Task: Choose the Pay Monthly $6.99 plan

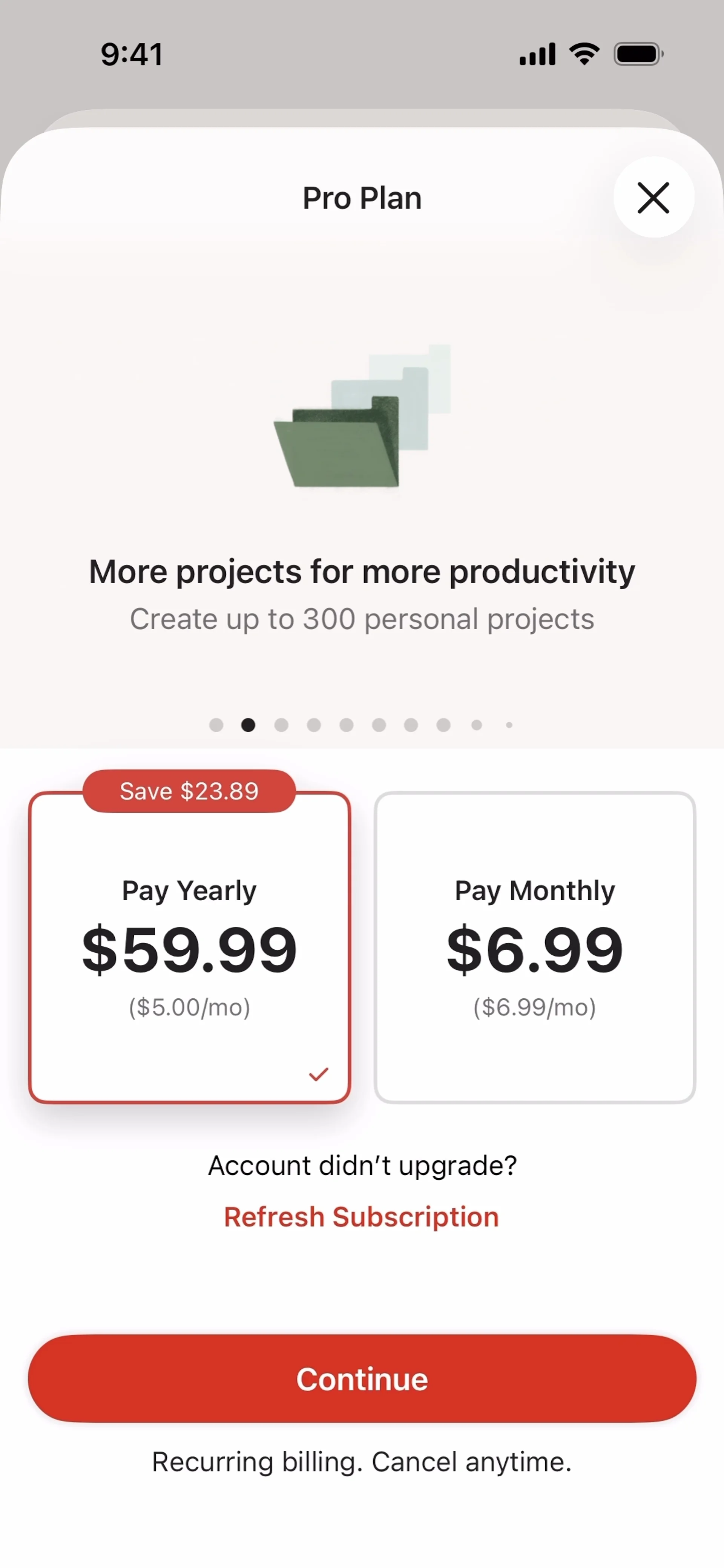Action: (x=535, y=947)
